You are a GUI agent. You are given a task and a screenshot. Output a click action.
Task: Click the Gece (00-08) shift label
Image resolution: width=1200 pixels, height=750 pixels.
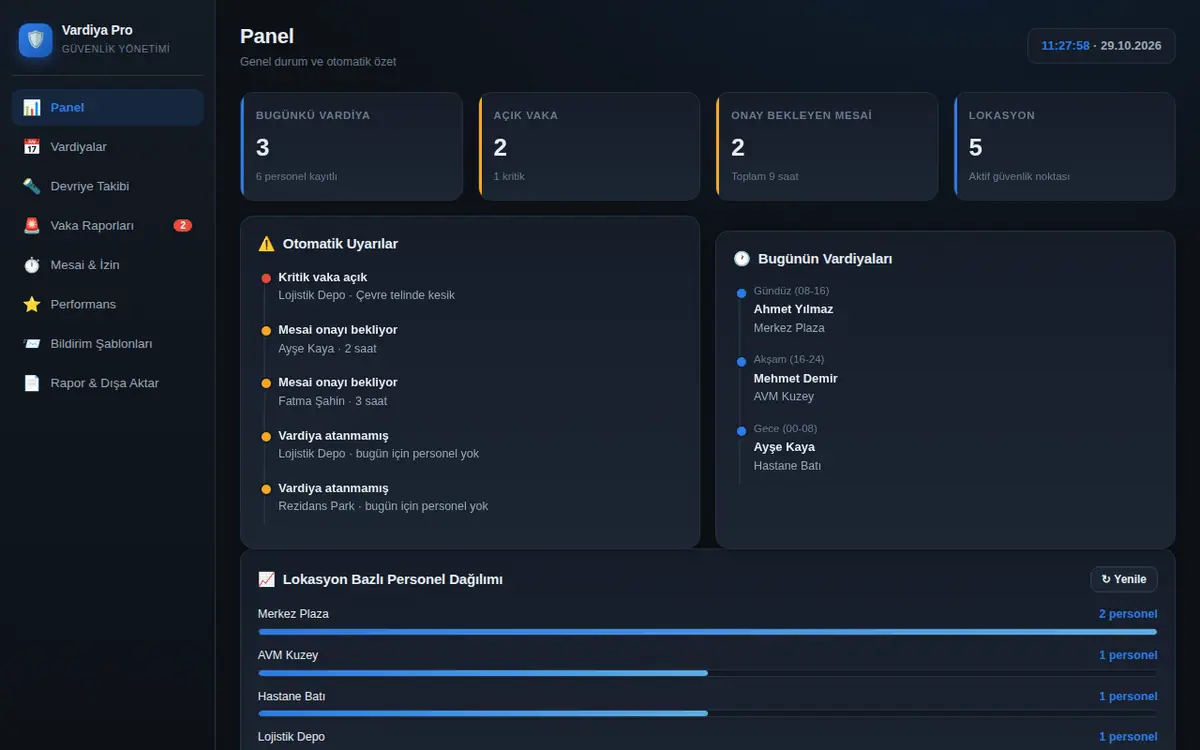(785, 429)
